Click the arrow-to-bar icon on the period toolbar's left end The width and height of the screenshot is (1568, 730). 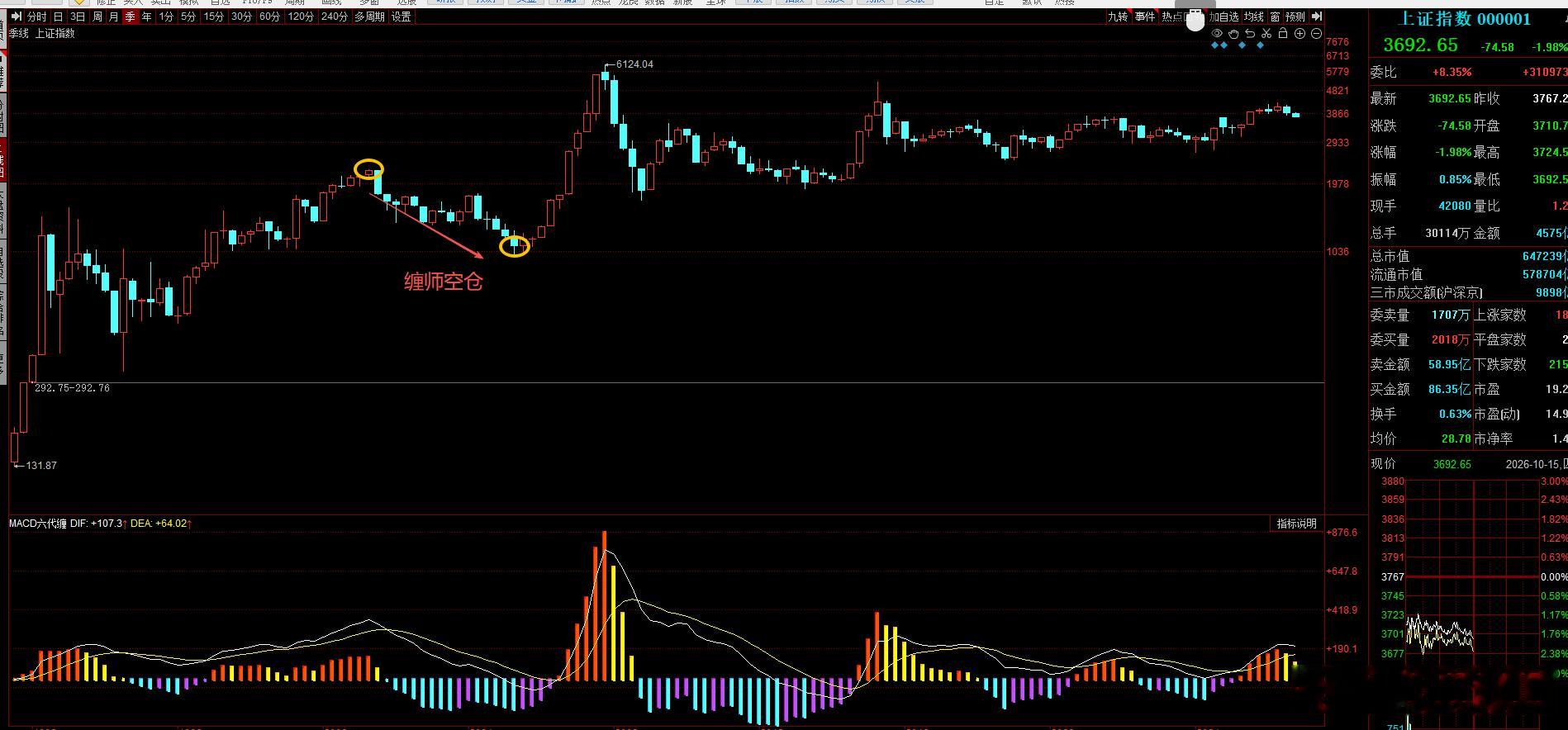click(x=17, y=17)
